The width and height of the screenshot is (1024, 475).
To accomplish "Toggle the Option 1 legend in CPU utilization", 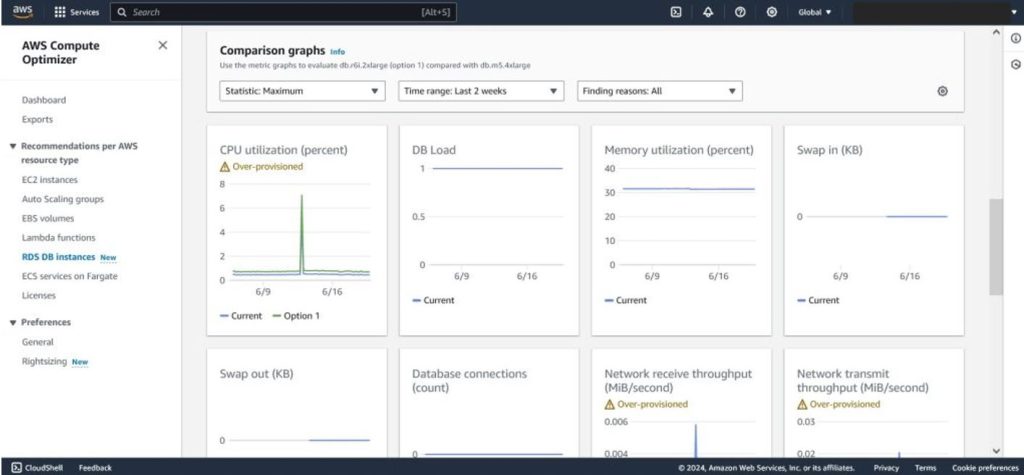I will pyautogui.click(x=296, y=316).
